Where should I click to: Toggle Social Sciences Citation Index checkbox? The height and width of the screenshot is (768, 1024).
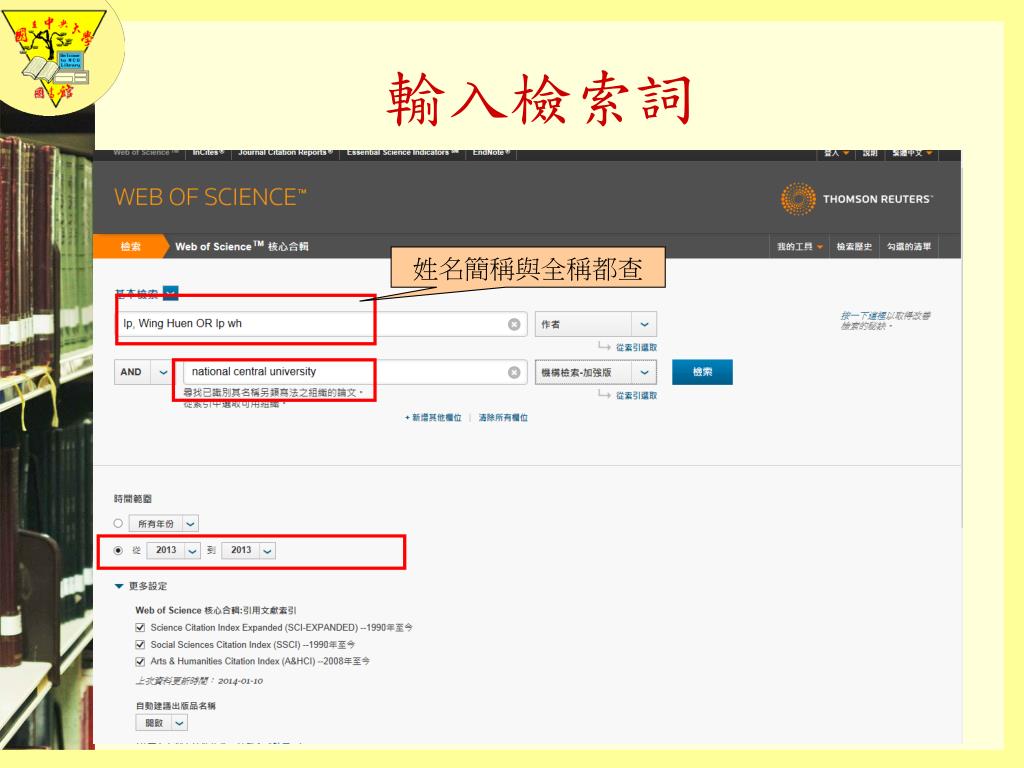(x=140, y=645)
